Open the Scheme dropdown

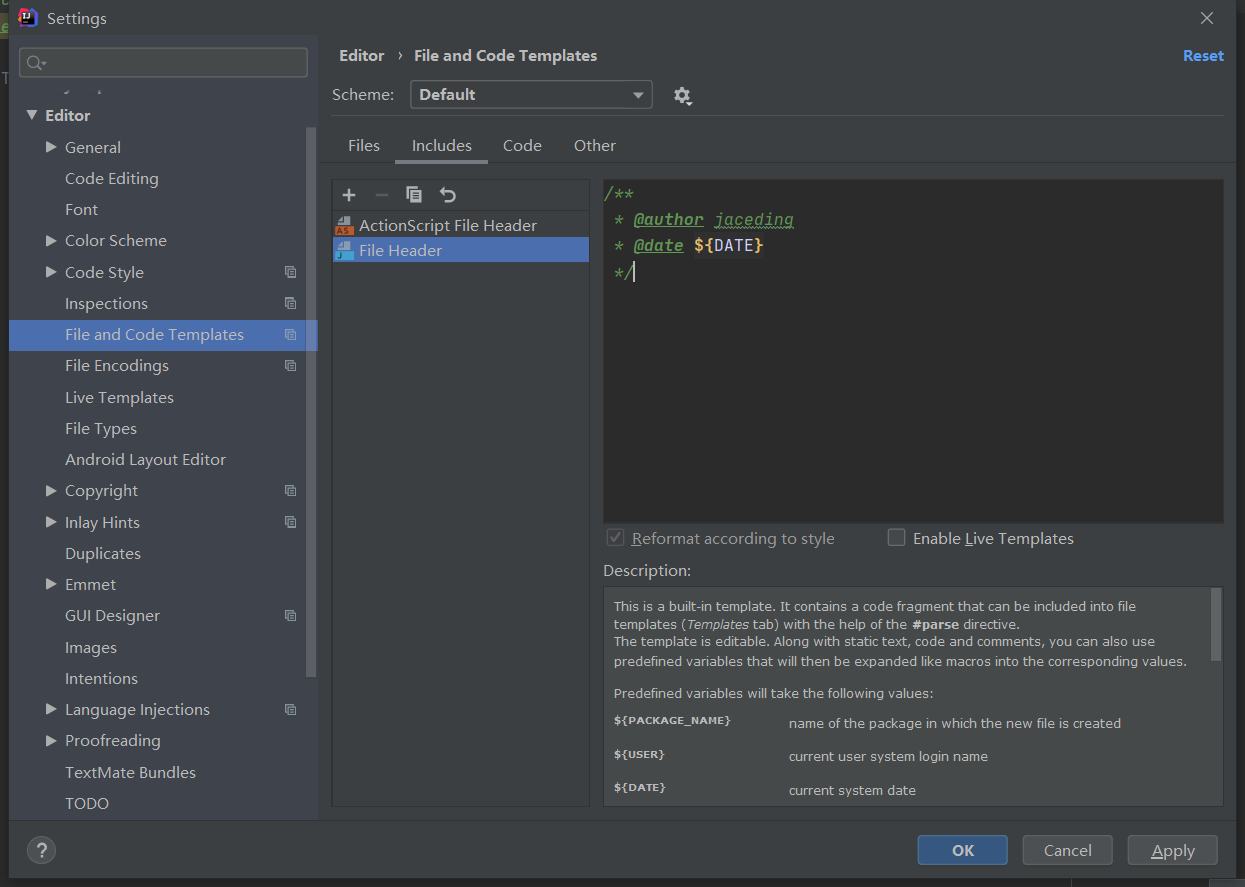pyautogui.click(x=531, y=95)
